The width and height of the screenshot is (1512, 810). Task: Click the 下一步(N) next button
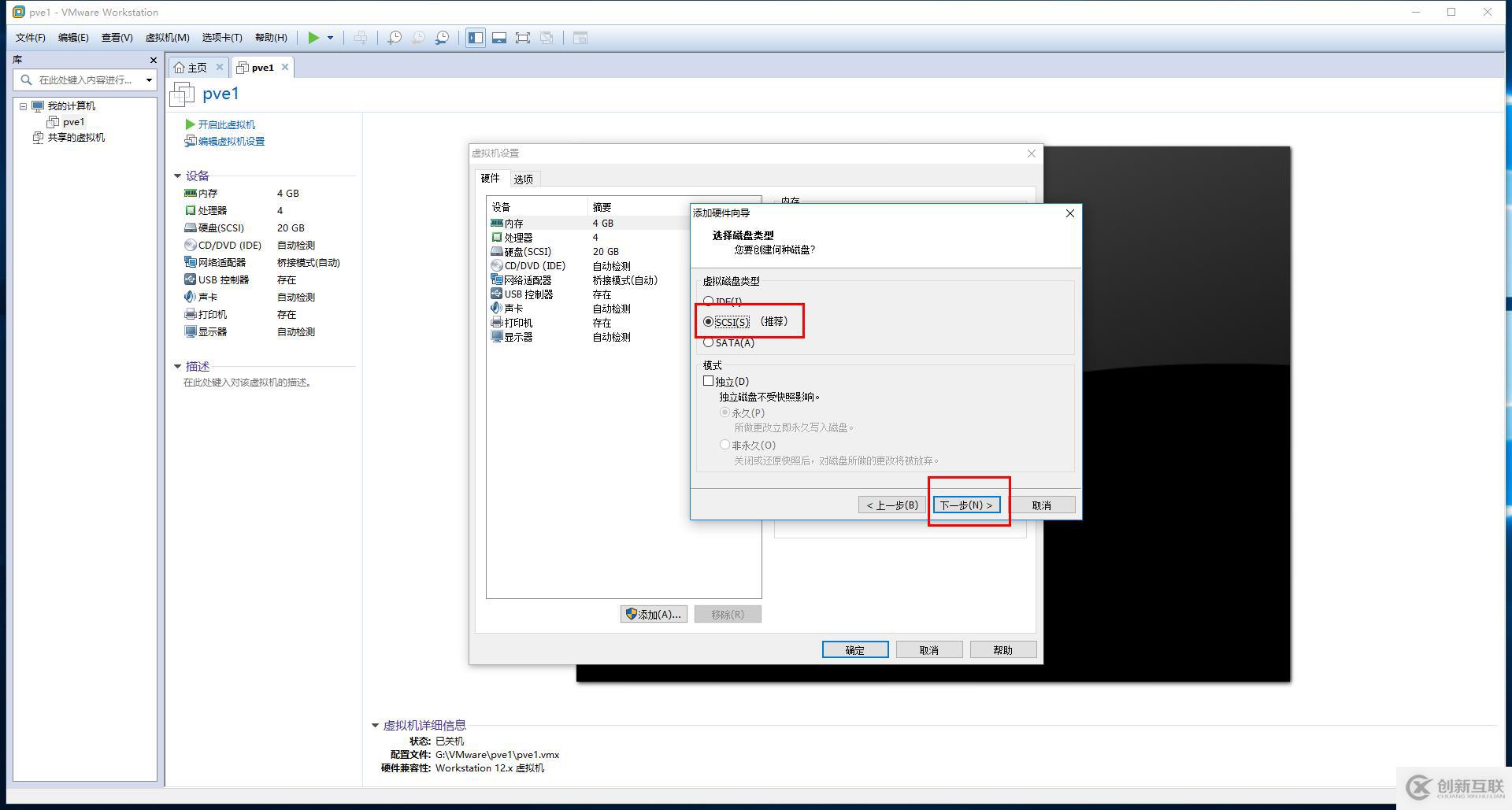[x=966, y=505]
